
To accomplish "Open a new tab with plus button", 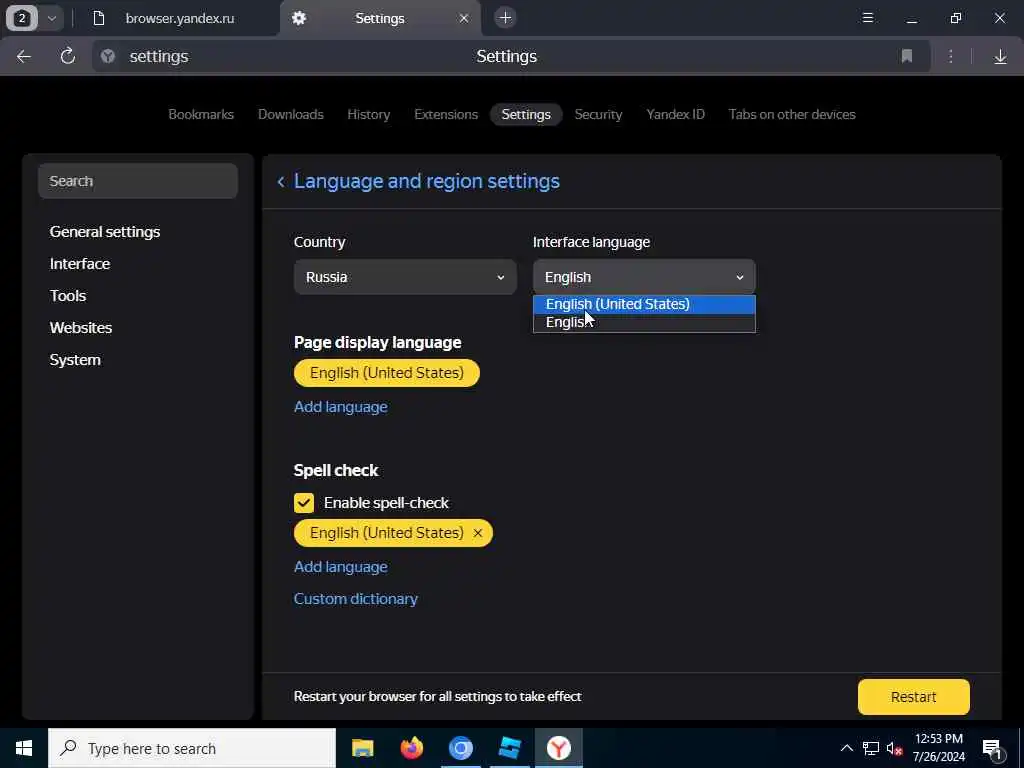I will [505, 18].
